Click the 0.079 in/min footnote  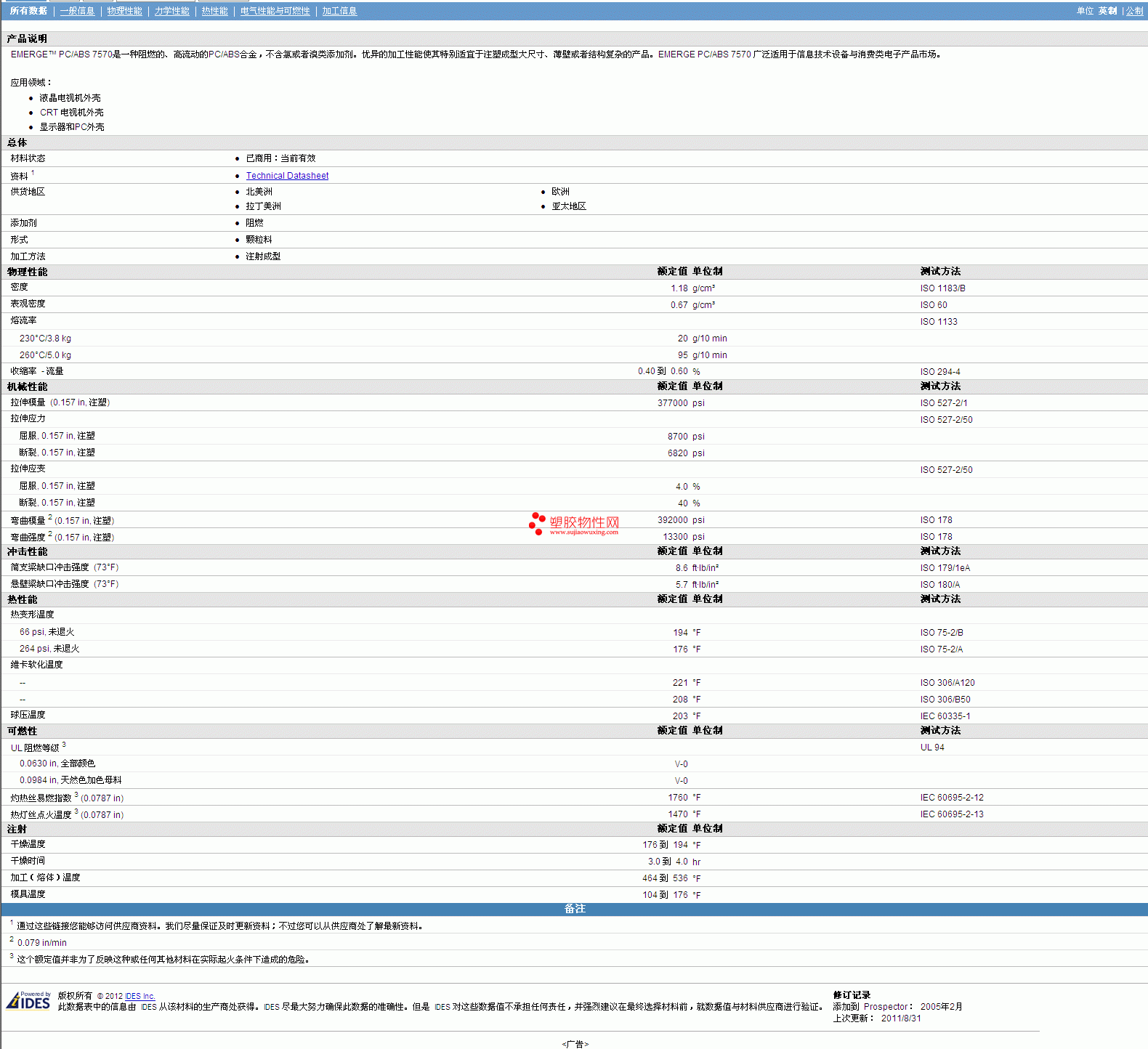(42, 943)
